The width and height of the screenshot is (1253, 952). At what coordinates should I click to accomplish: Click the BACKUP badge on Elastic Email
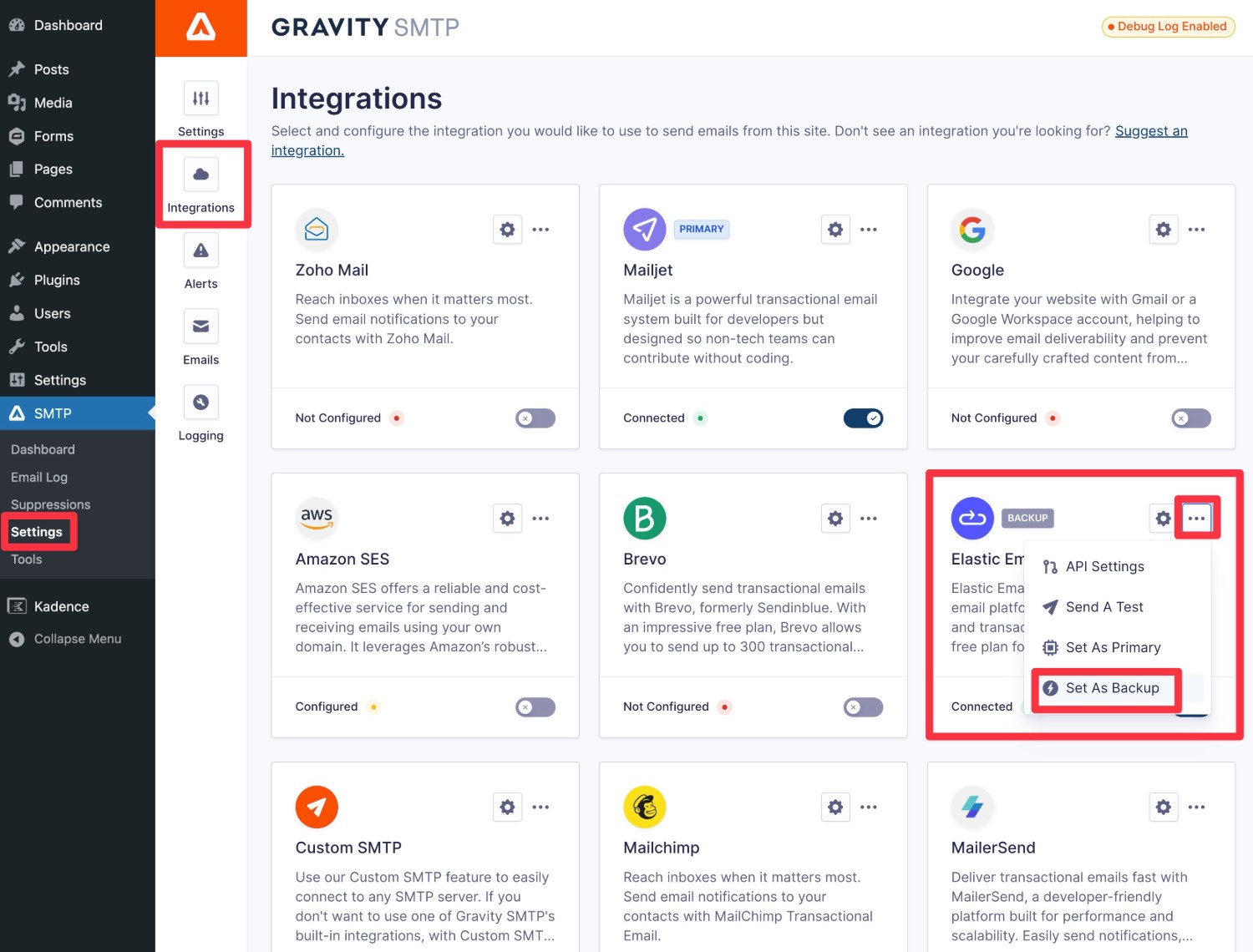pos(1027,519)
